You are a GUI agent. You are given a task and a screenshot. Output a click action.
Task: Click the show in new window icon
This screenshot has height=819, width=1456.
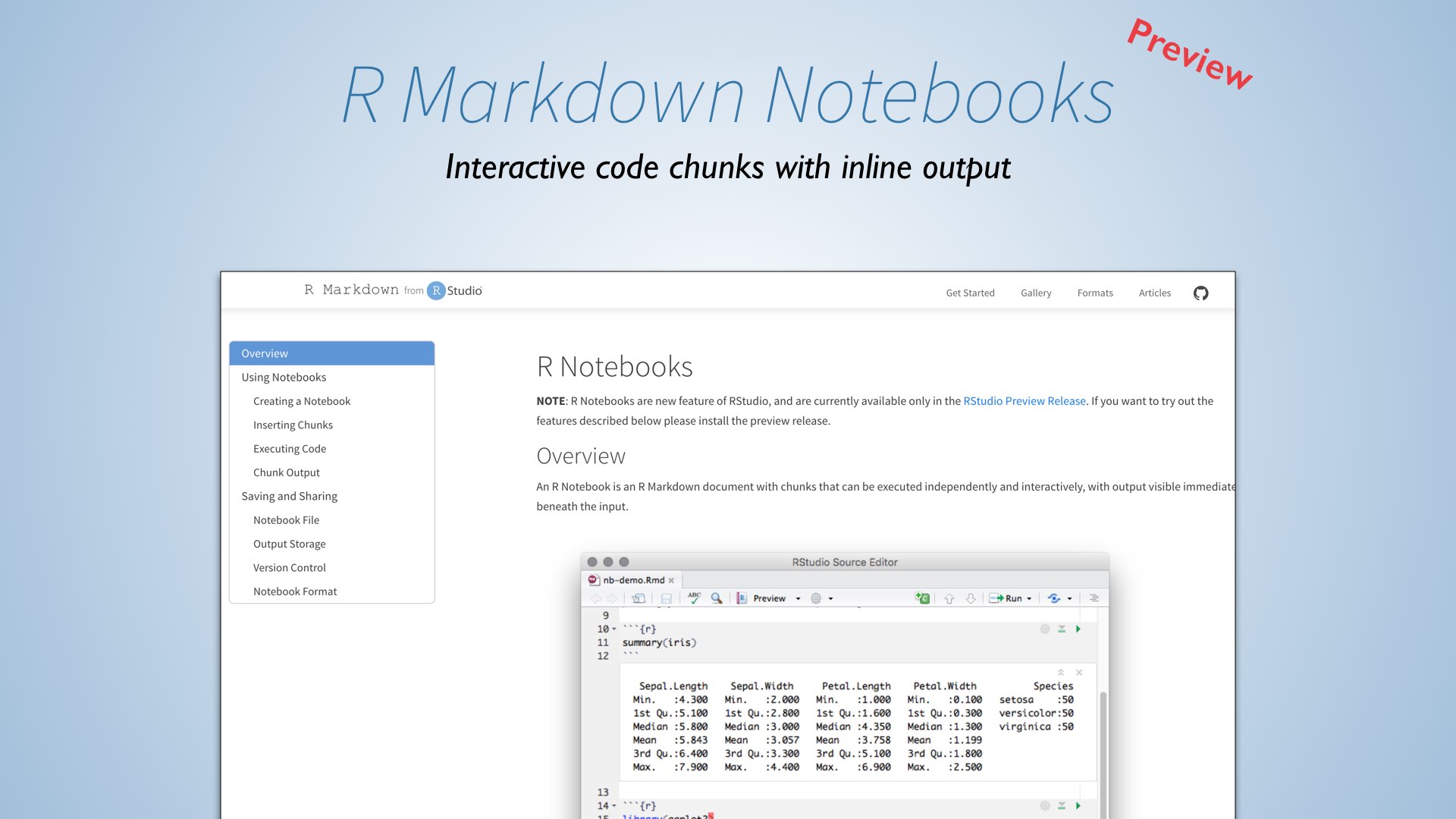point(639,598)
